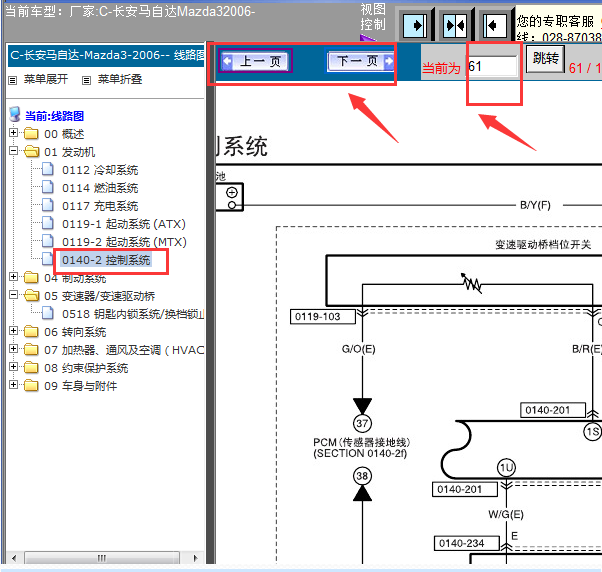Viewport: 602px width, 572px height.
Task: Click page icon beside 0117 充电系统
Action: 48,205
